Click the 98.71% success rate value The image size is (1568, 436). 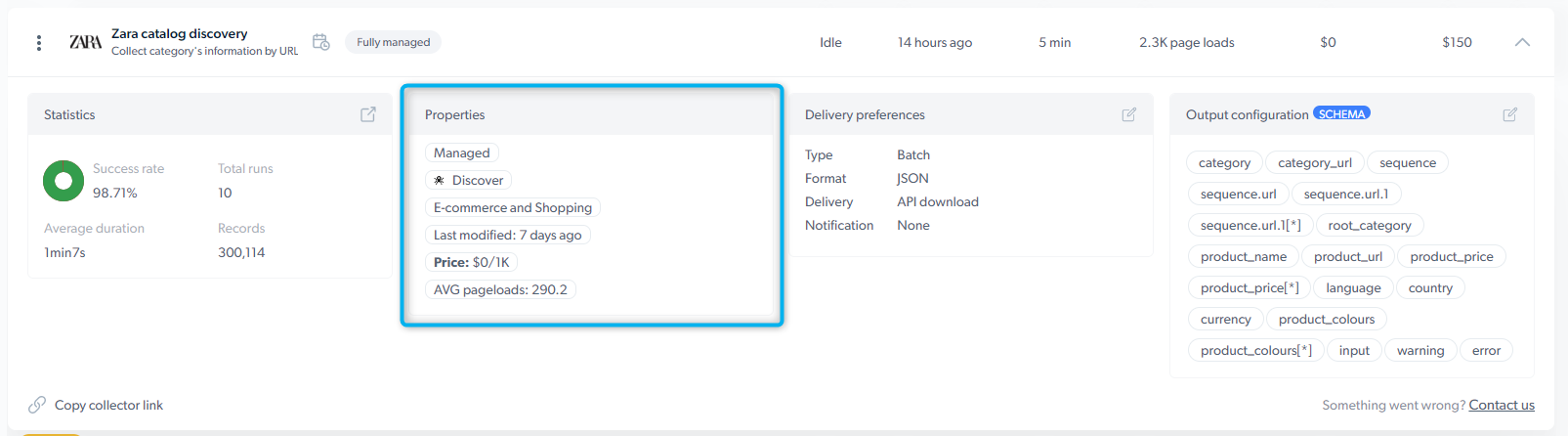tap(115, 193)
